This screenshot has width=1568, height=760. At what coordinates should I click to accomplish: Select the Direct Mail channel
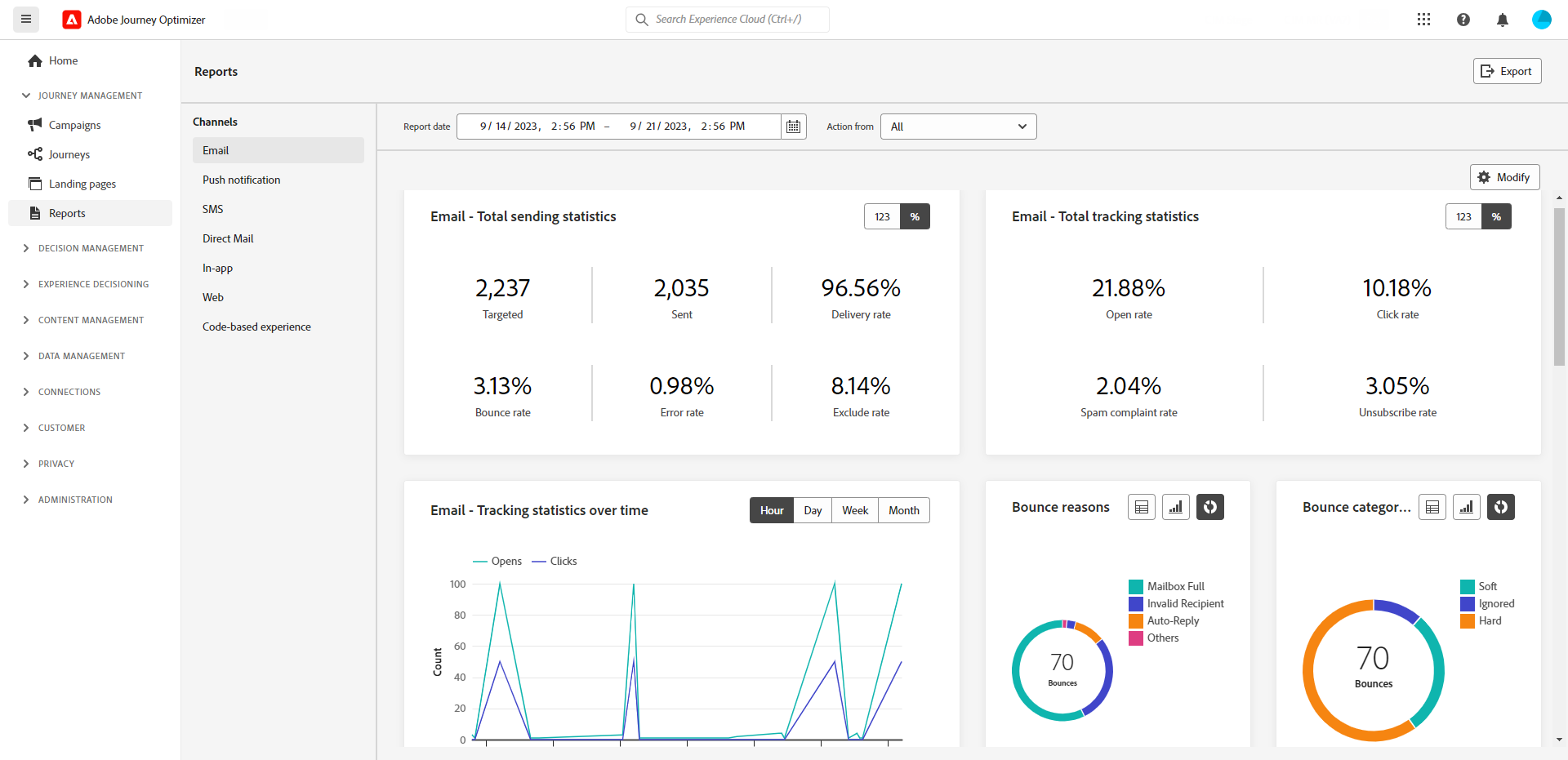278,238
